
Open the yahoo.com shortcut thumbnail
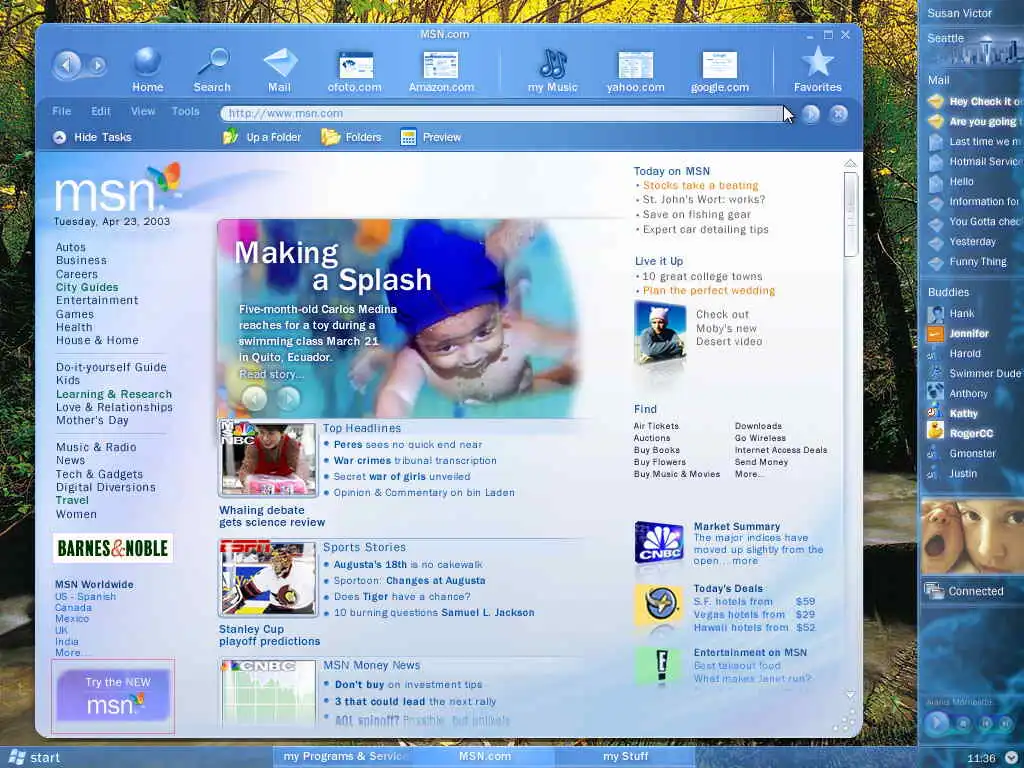[x=635, y=65]
